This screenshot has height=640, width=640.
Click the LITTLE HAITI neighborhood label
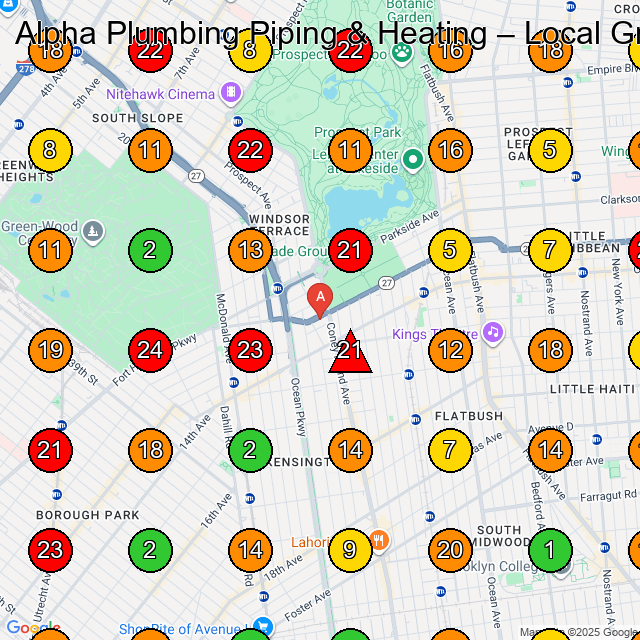[x=592, y=389]
